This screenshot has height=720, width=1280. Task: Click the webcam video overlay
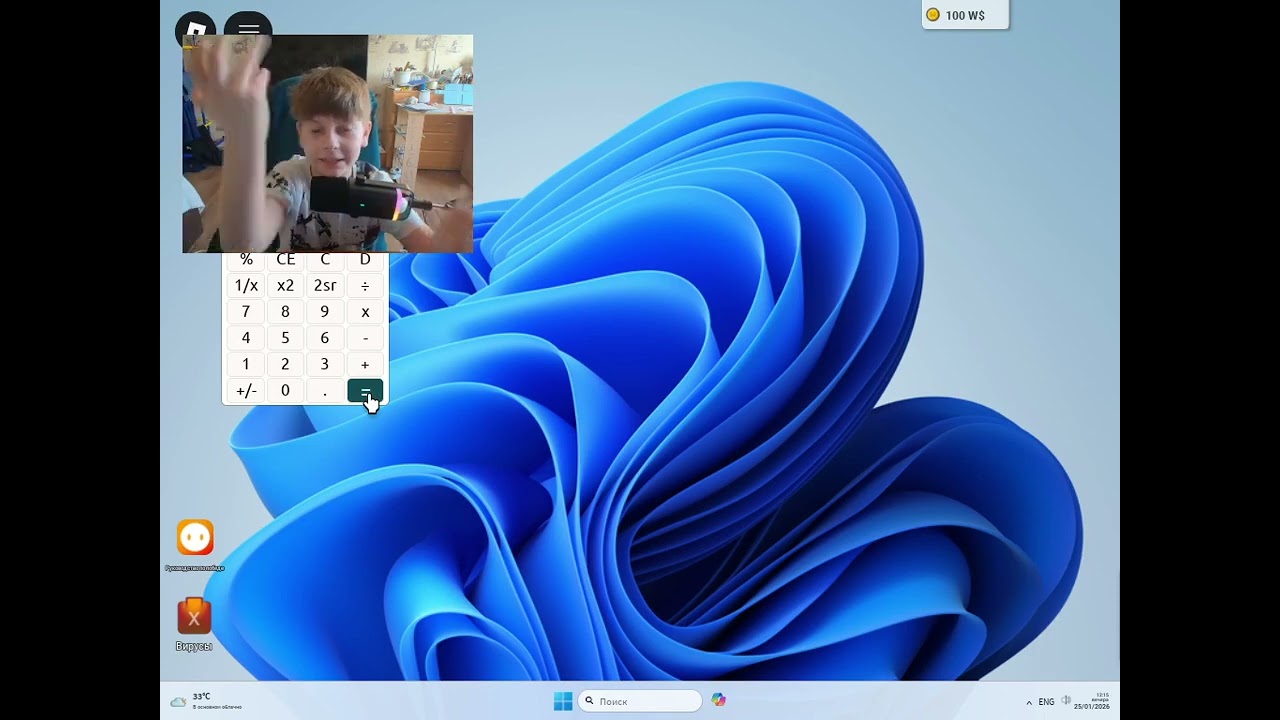[327, 144]
